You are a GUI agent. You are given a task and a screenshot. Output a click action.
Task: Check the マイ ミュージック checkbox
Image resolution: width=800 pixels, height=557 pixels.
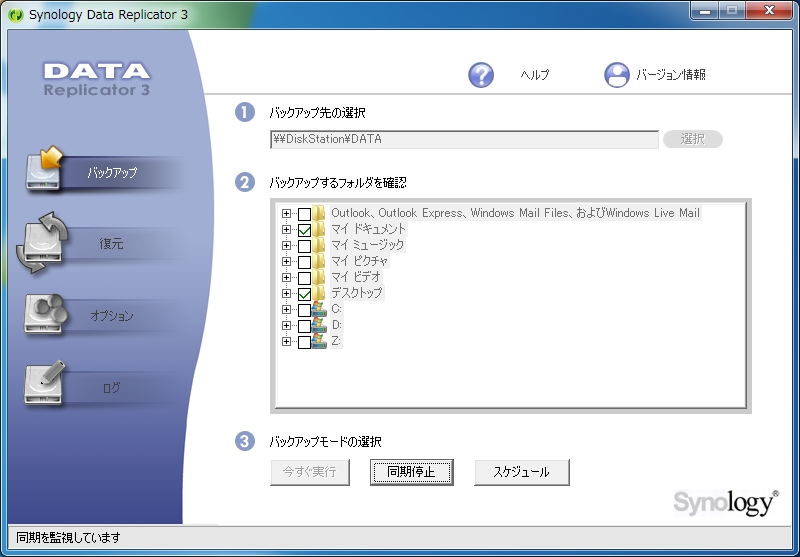tap(304, 246)
